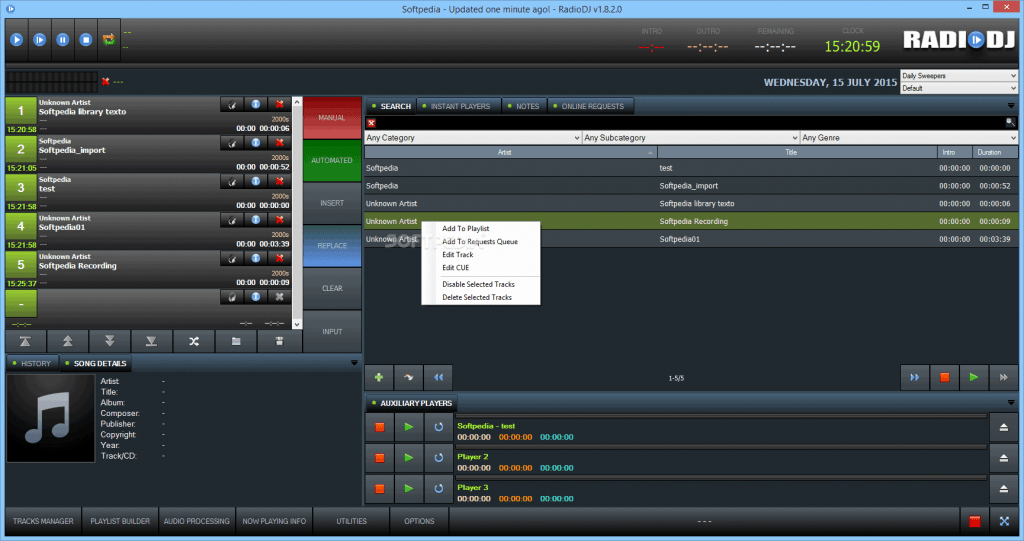Toggle the MANUAL mode button
Screen dimensions: 1024x541
point(331,117)
